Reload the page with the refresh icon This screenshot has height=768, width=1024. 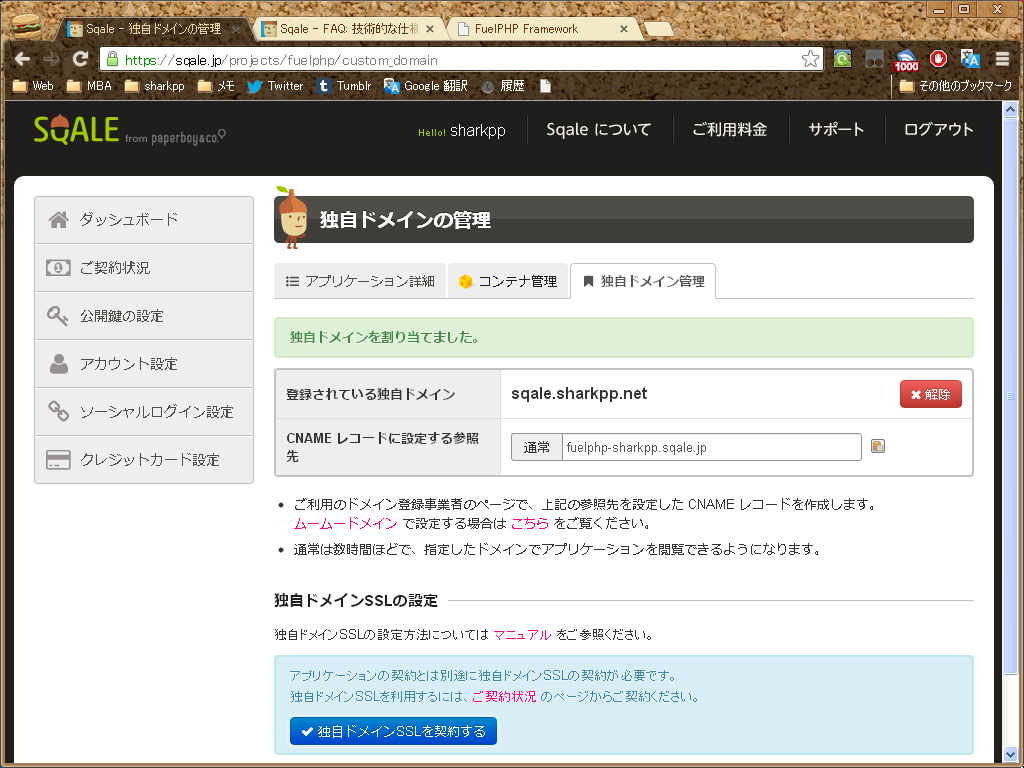click(x=80, y=59)
